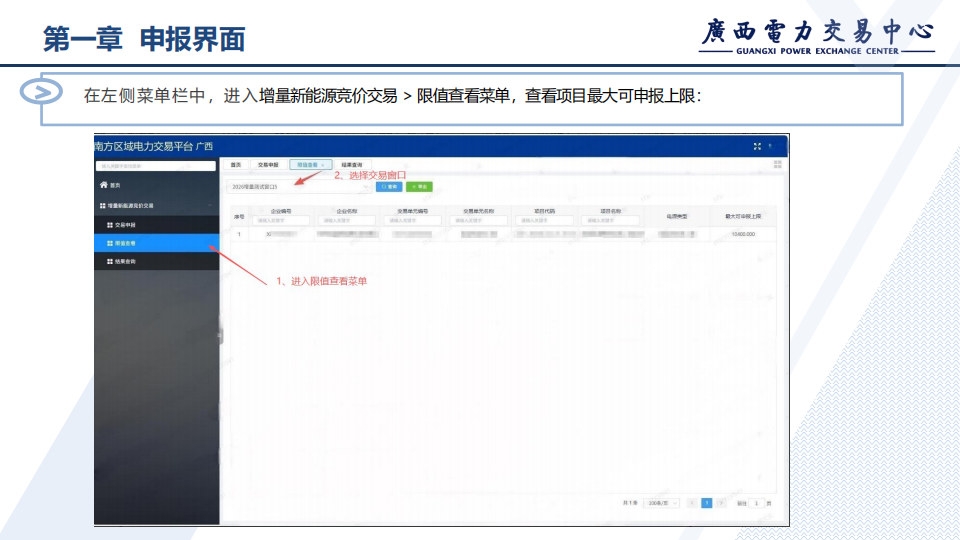Click the grid icon of sidebar 交易申报
Image resolution: width=960 pixels, height=540 pixels.
pos(110,225)
